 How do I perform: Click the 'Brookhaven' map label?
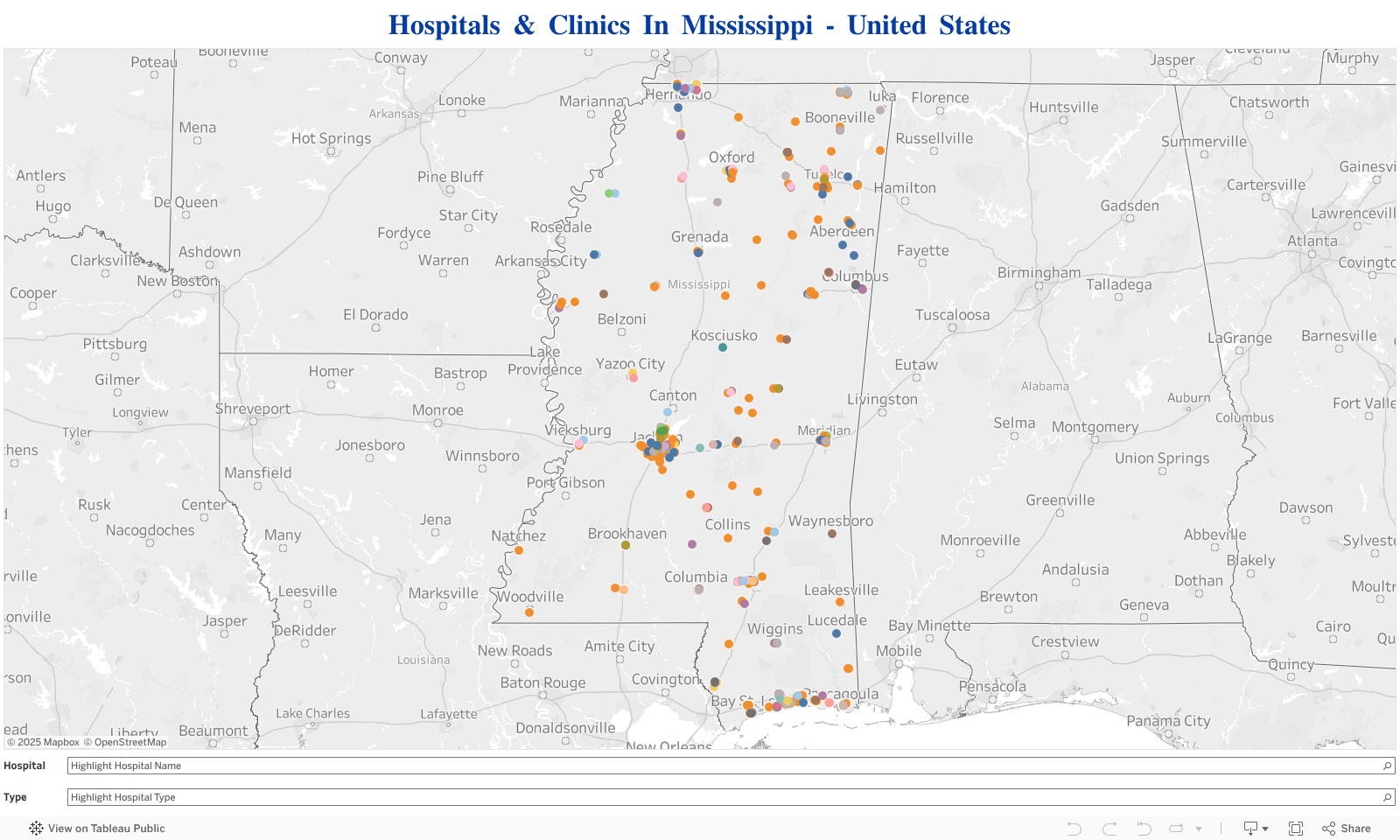(627, 534)
